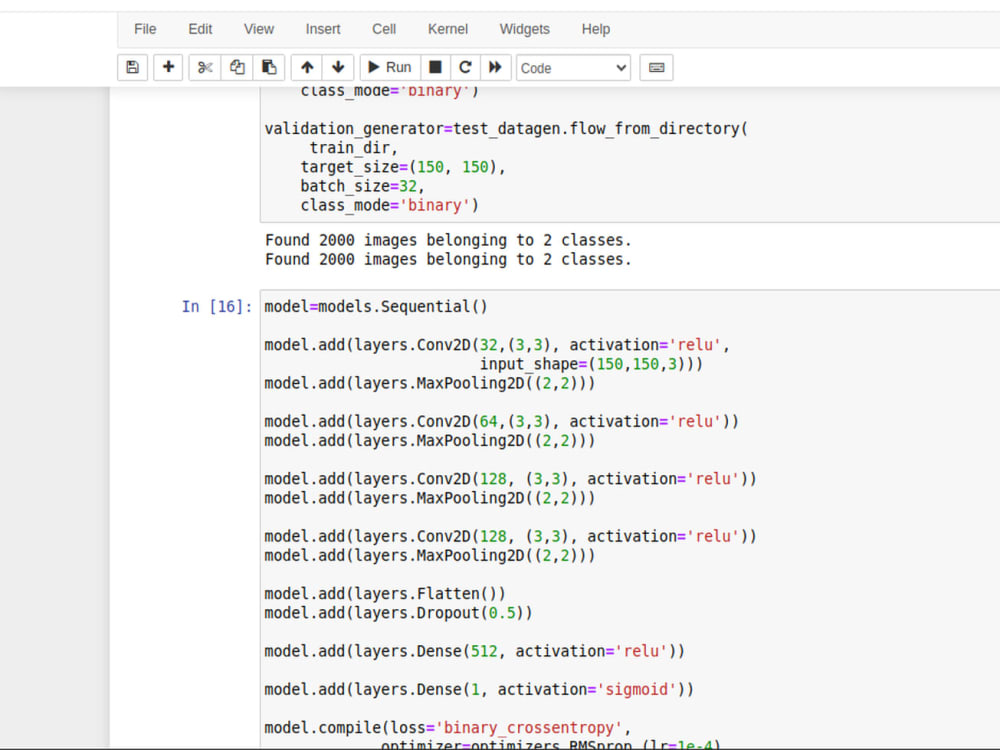Insert a cell below with the plus icon
The width and height of the screenshot is (1000, 750).
(168, 68)
